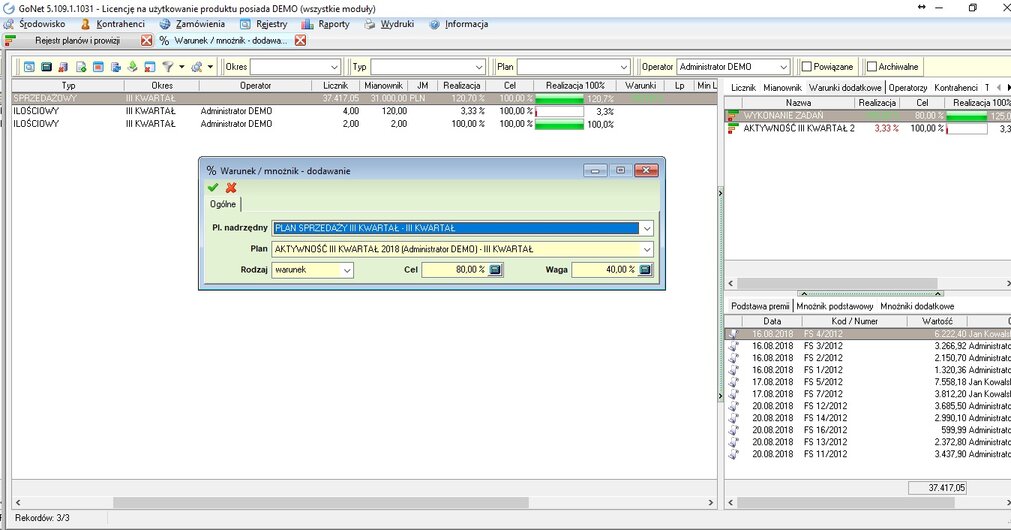
Task: Click the add-document icon with green plus
Action: (x=81, y=66)
